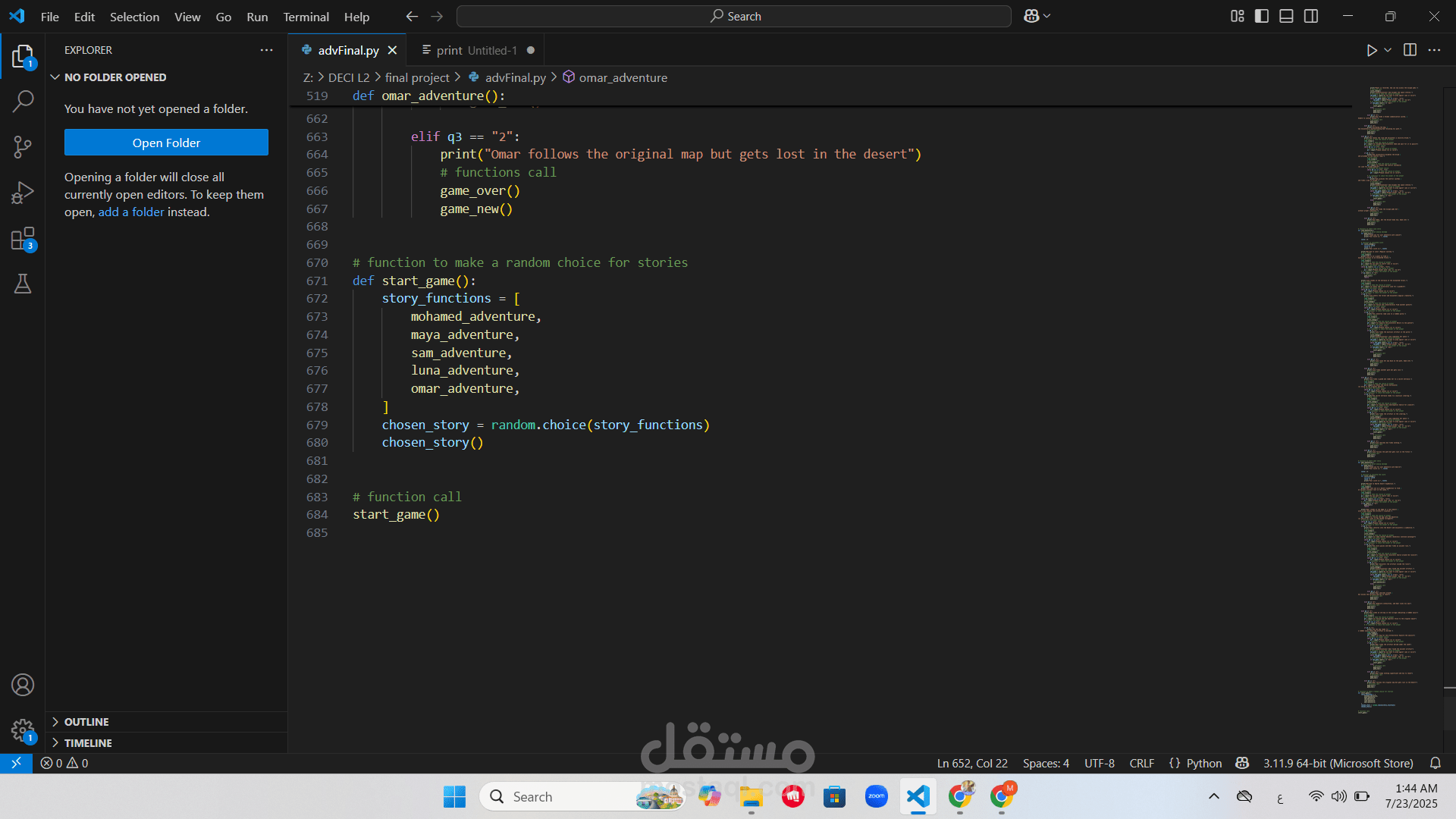Open the Search view in activity bar
1456x819 pixels.
pos(23,101)
